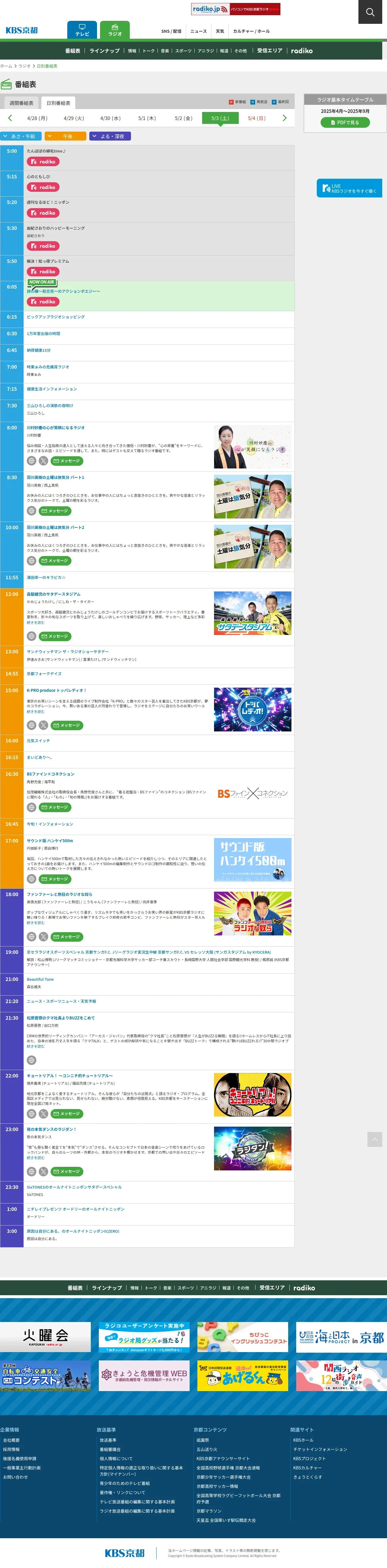Expand 続きを読む under 松原晋啓 program
387x1568 pixels.
35,1046
